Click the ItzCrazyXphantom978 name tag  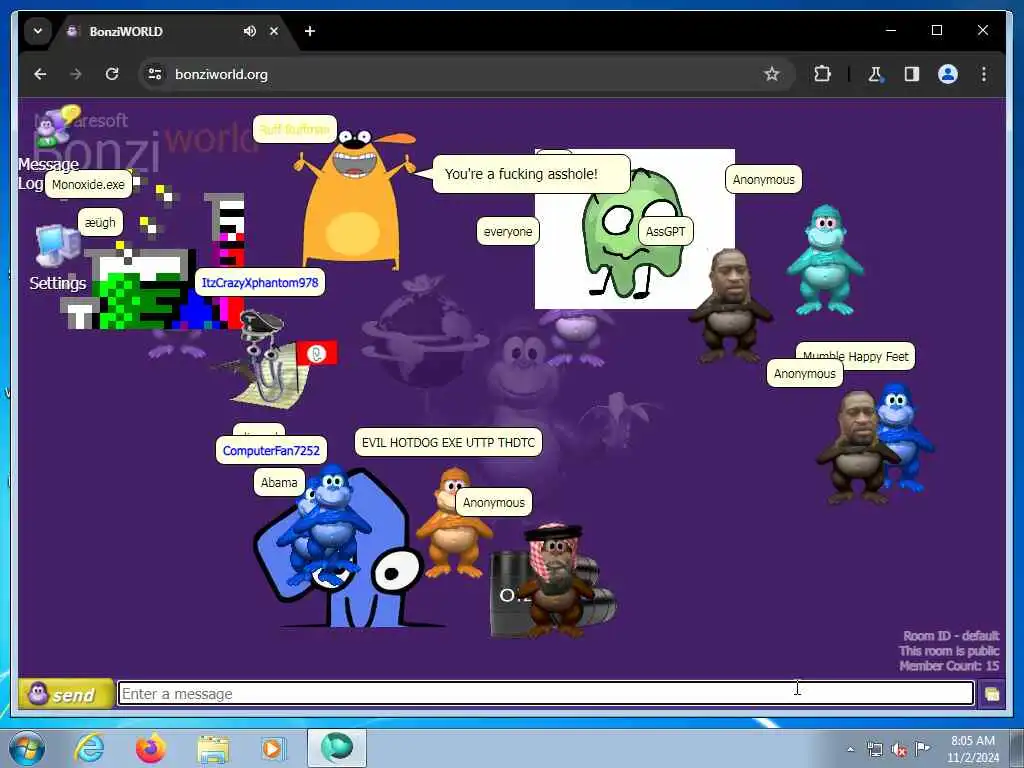point(260,283)
